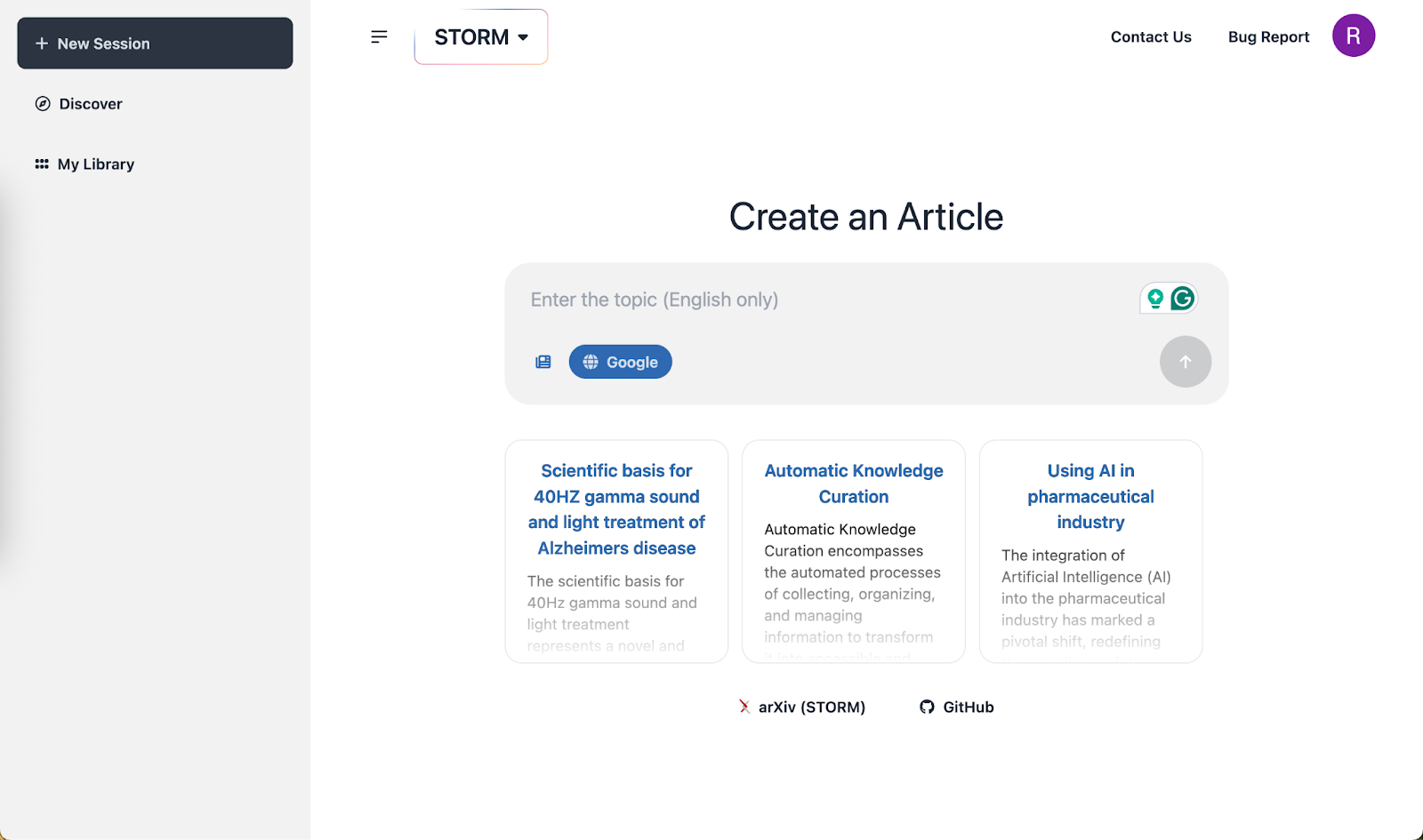Click text "The integration of Artificial Intelligence (AI)"
Screen dimensions: 1423x840
[x=1086, y=566]
